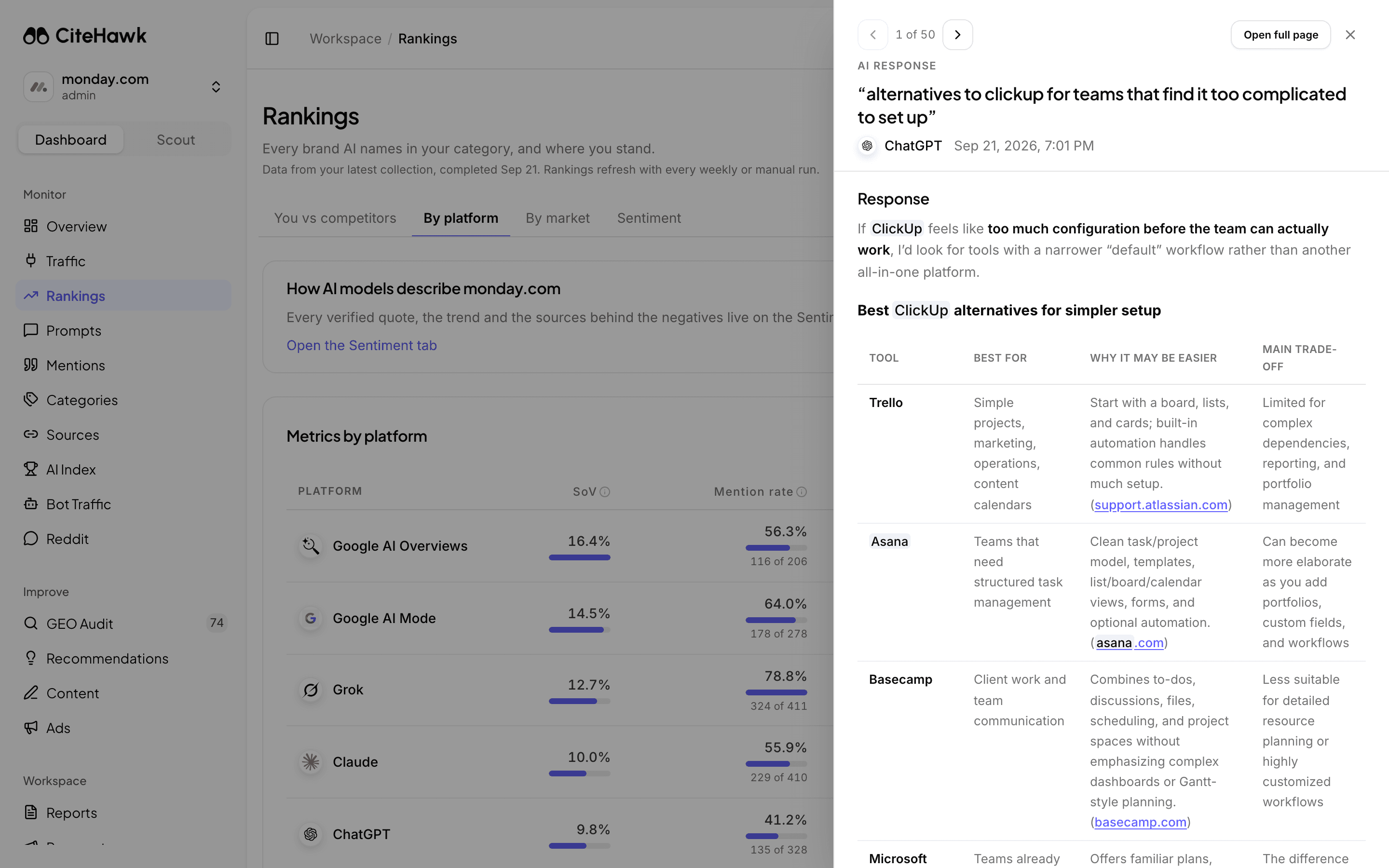Open Recommendations in the sidebar
The width and height of the screenshot is (1389, 868).
click(x=123, y=658)
